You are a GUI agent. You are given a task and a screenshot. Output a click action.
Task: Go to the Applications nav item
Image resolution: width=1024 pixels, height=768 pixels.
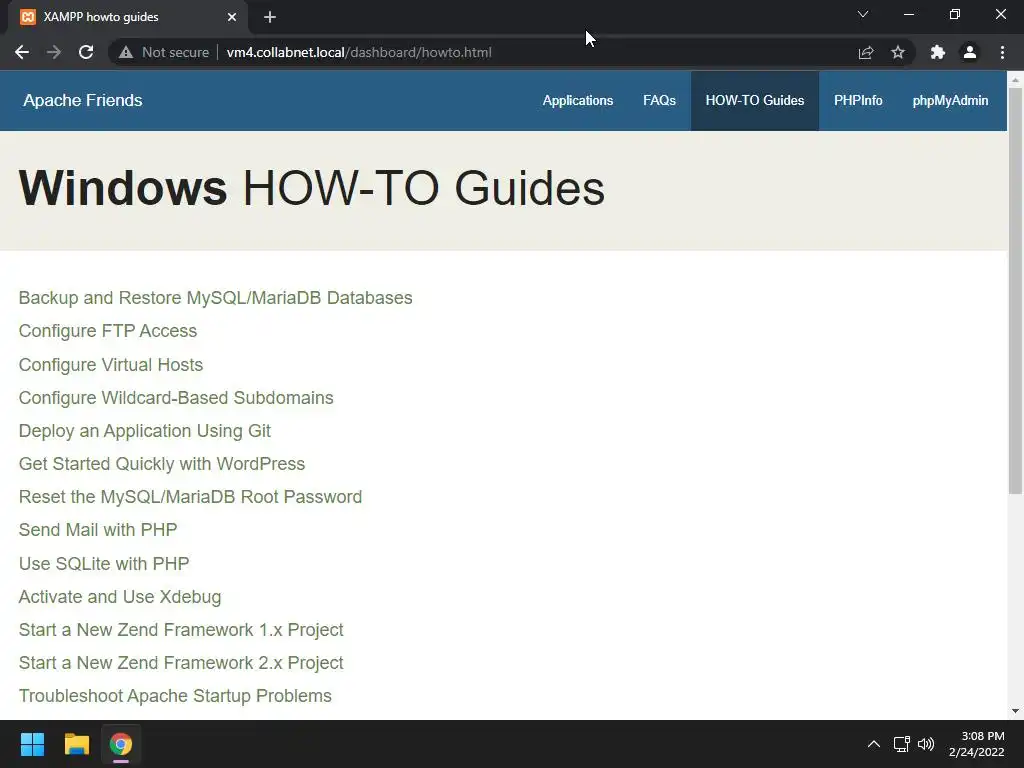pos(578,101)
